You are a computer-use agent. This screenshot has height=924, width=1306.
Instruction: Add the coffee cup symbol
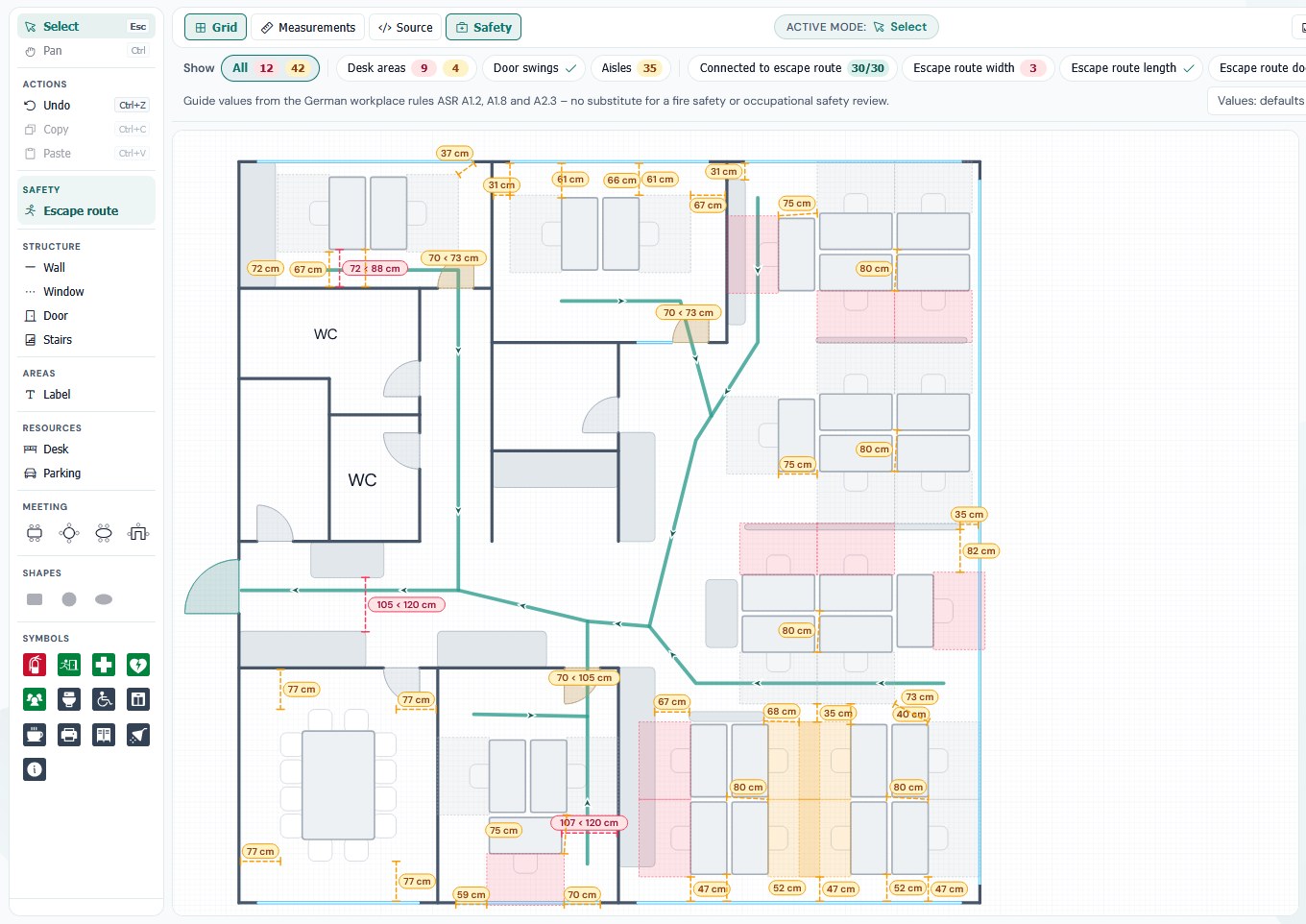35,735
